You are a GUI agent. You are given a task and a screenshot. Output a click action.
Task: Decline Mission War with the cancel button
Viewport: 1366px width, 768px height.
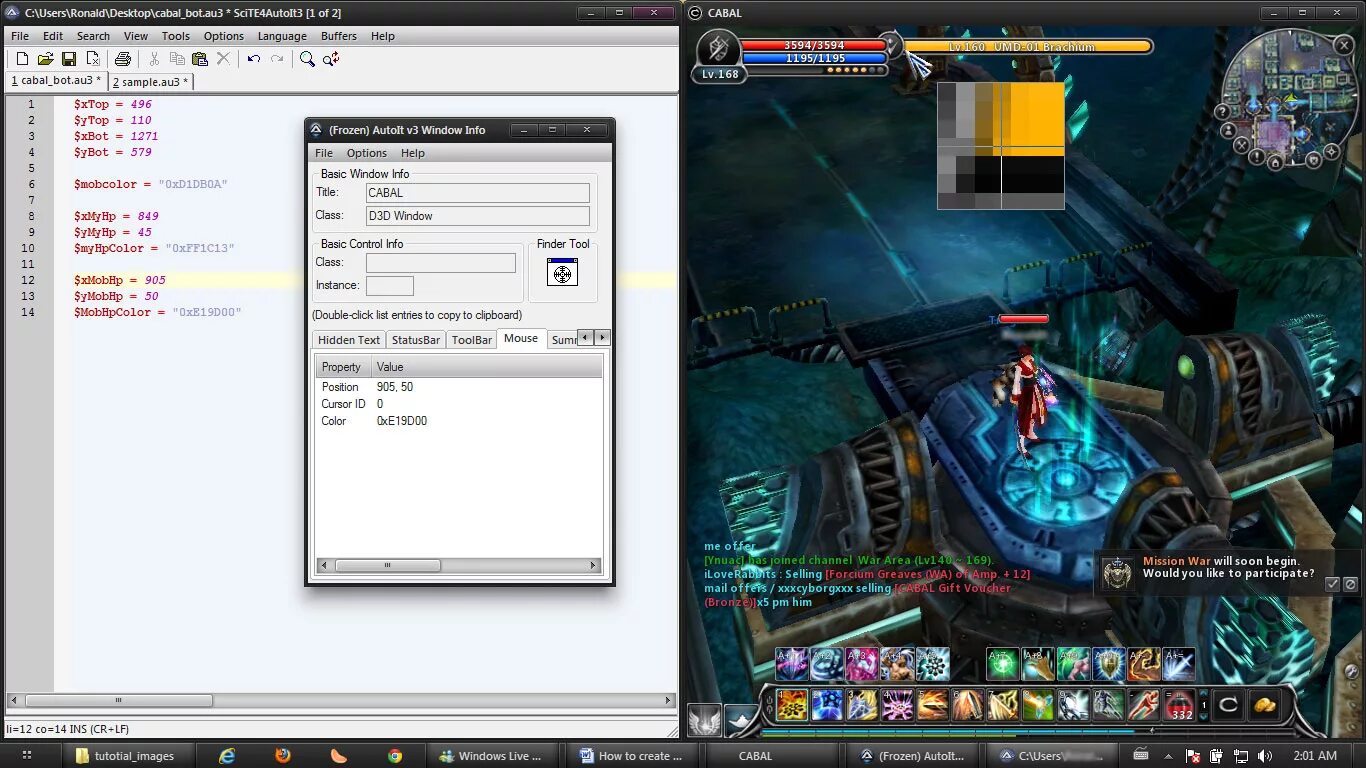pyautogui.click(x=1350, y=584)
